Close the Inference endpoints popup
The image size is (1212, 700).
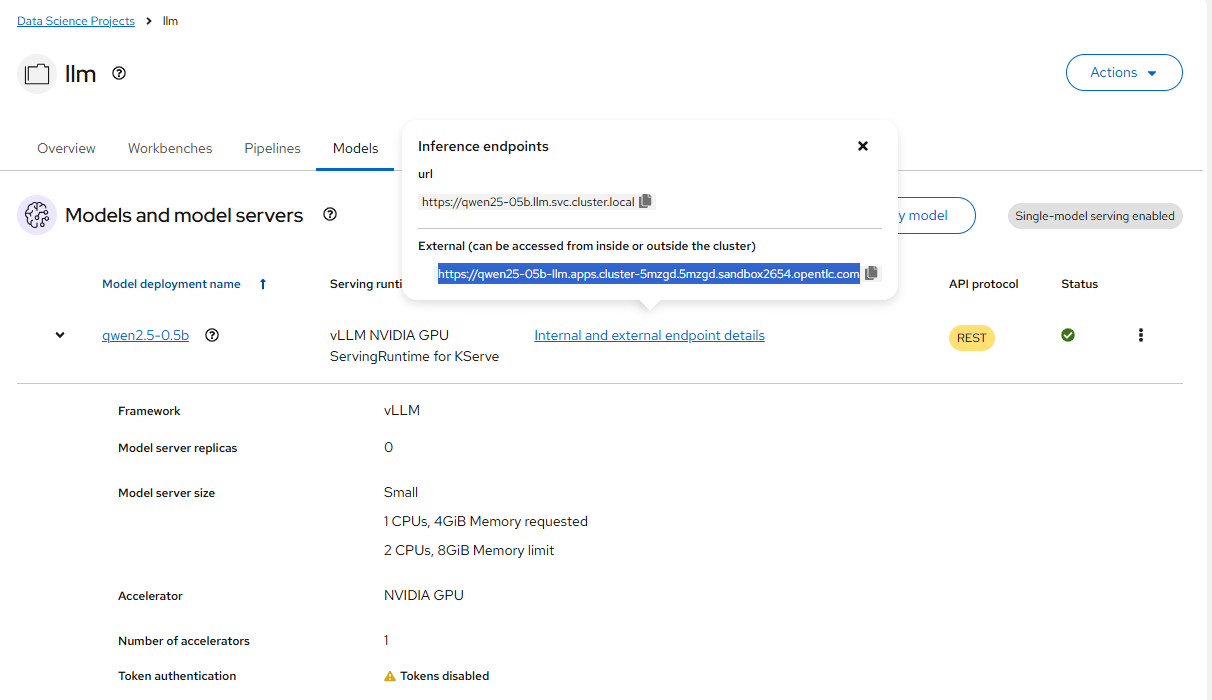(x=862, y=145)
